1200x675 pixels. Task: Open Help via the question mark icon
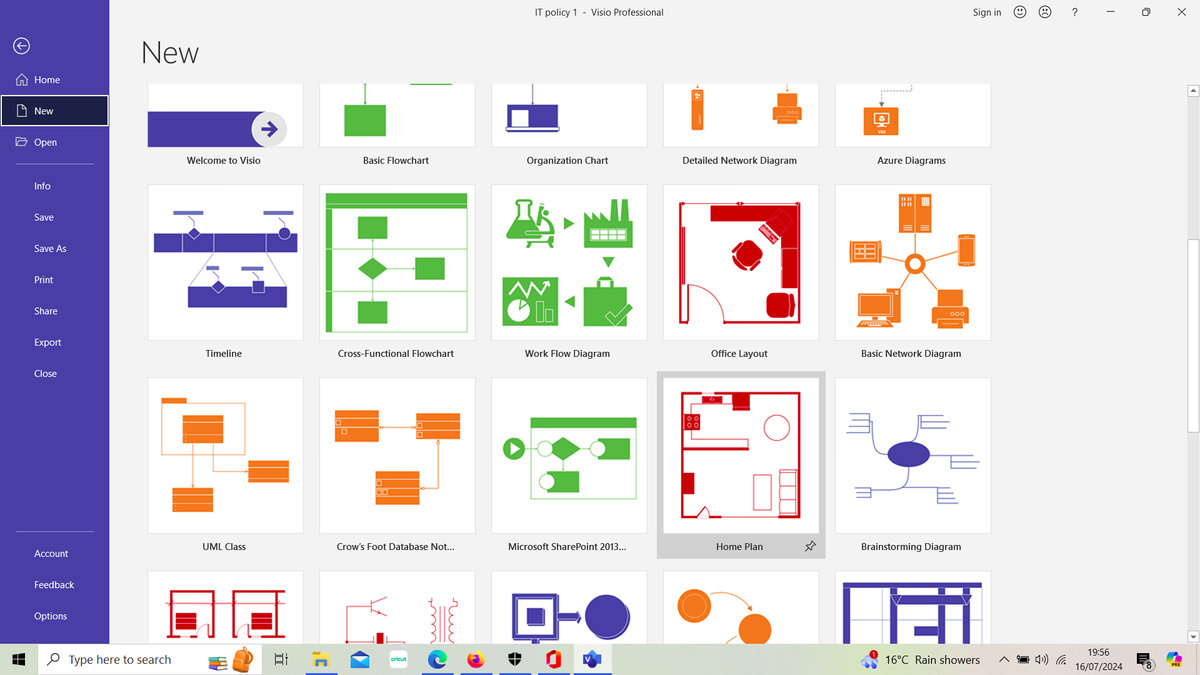click(x=1074, y=12)
